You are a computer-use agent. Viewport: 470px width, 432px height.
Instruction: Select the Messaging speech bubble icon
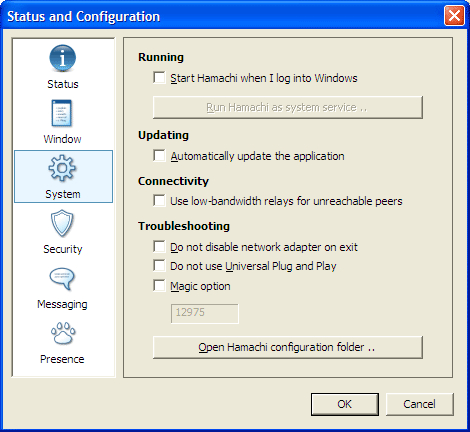tap(62, 278)
